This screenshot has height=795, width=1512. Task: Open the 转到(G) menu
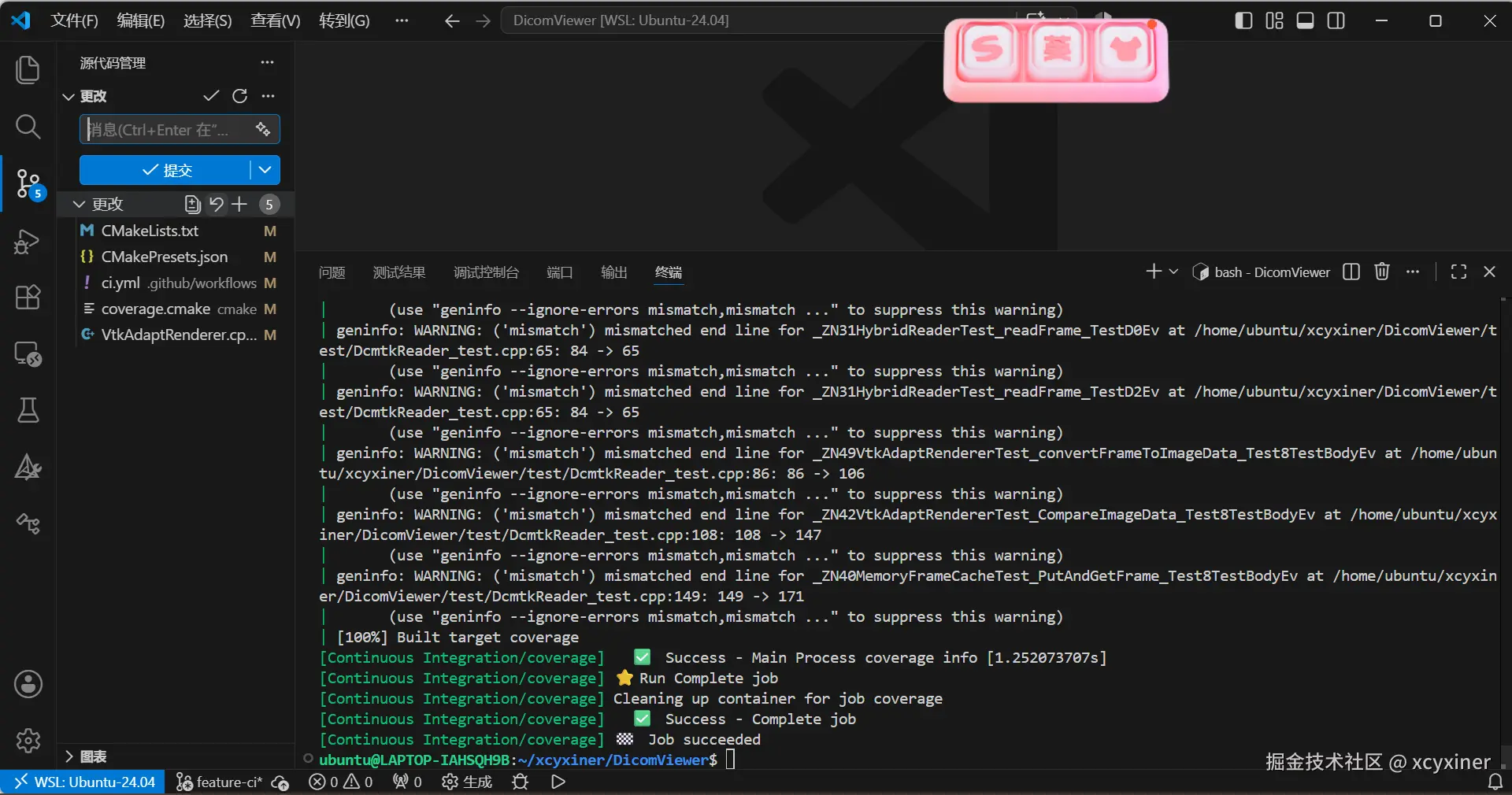(x=344, y=20)
